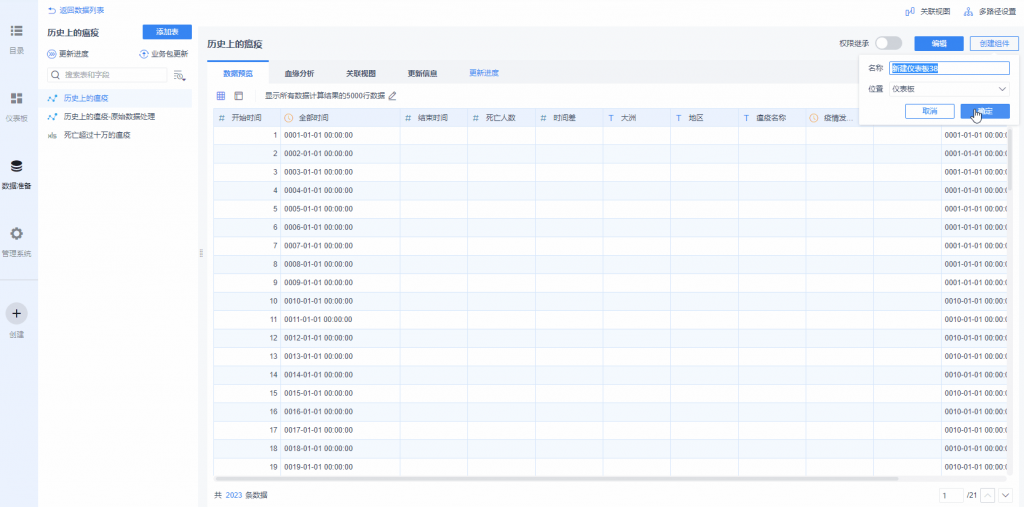Select the 数据准备 database icon

(x=17, y=166)
